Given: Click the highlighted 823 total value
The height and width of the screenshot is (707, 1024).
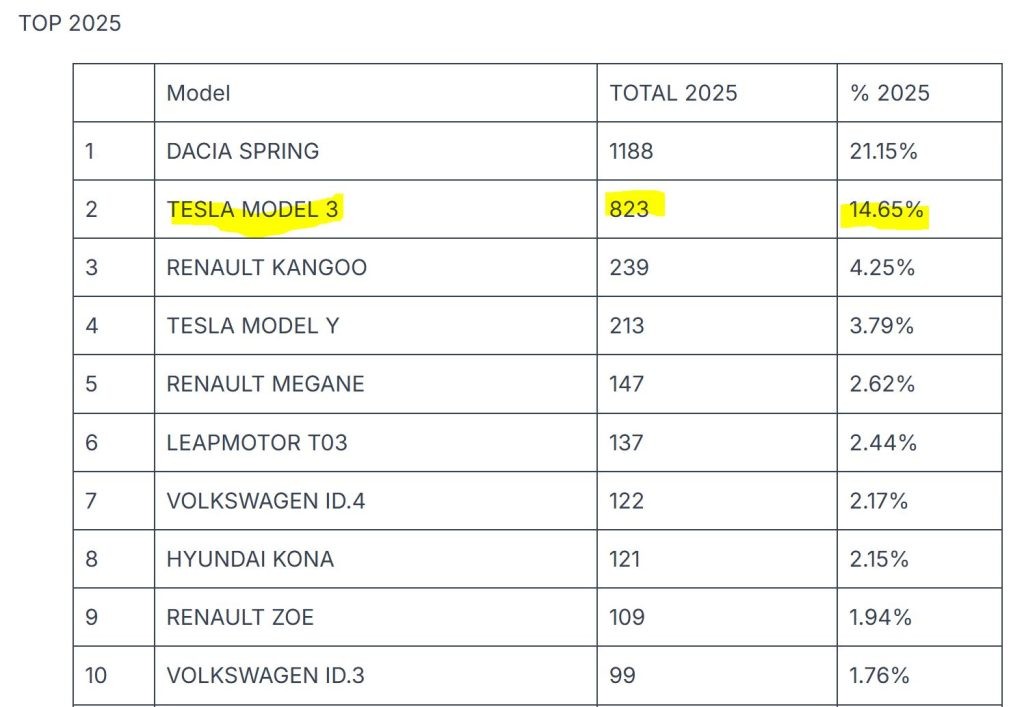Looking at the screenshot, I should [630, 209].
